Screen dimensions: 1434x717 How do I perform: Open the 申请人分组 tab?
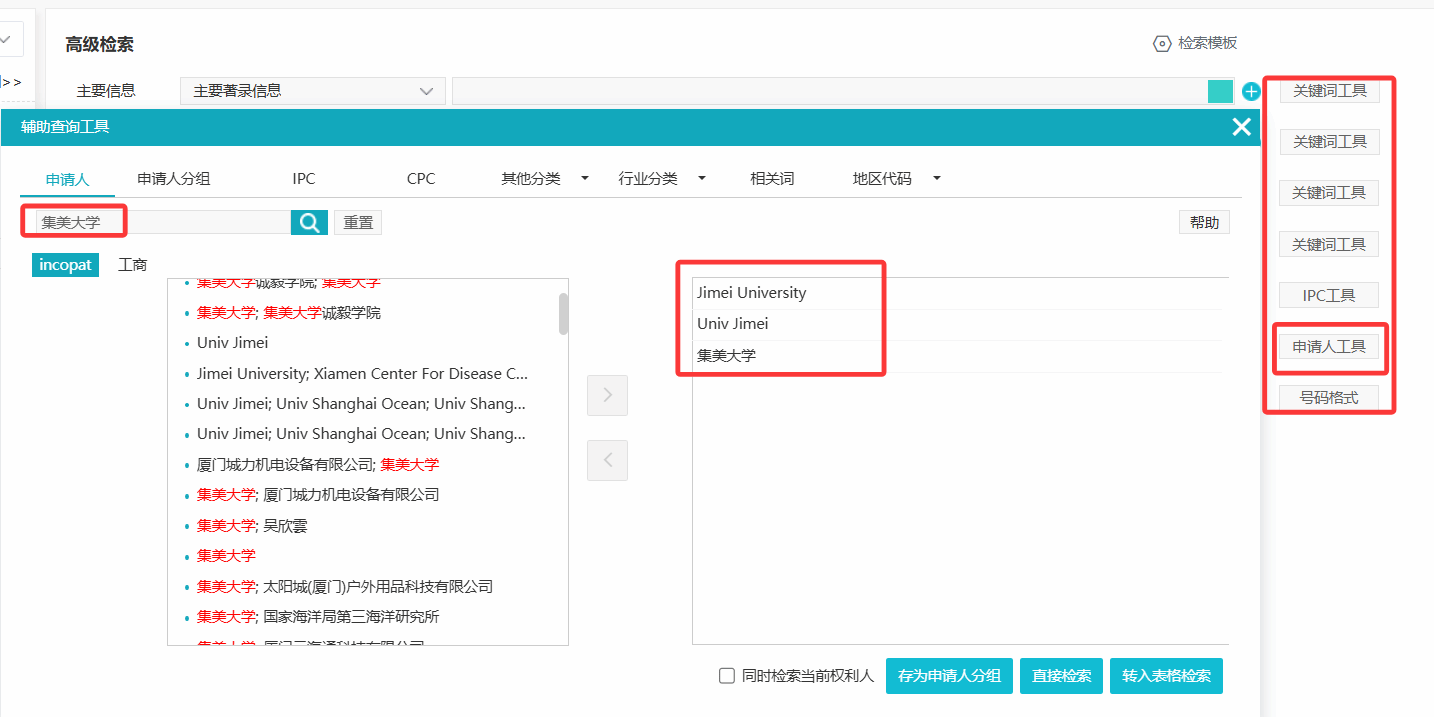[174, 179]
